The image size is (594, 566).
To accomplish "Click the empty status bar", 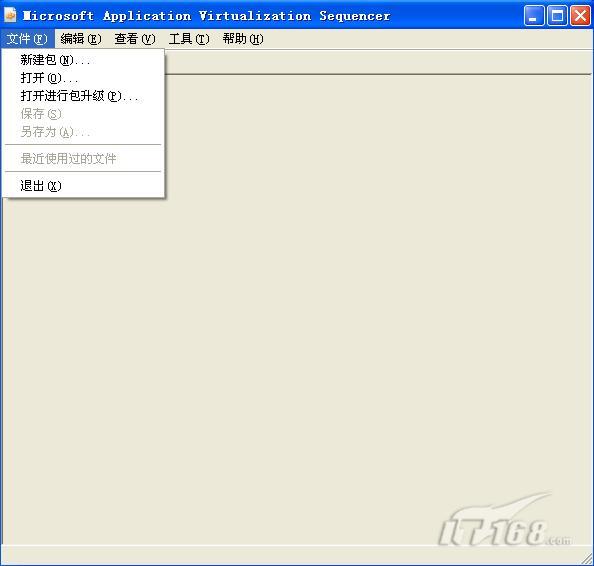I will click(x=291, y=555).
